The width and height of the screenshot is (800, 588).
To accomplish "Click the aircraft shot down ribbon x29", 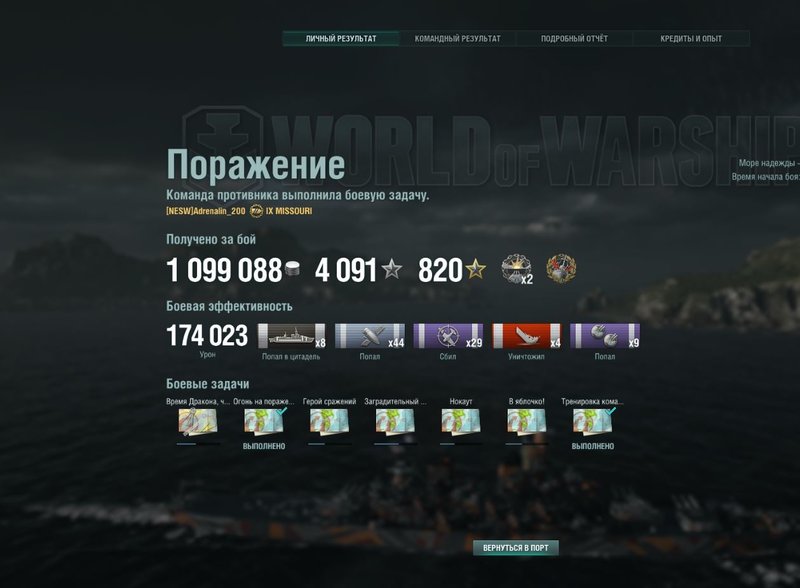I will (x=448, y=336).
